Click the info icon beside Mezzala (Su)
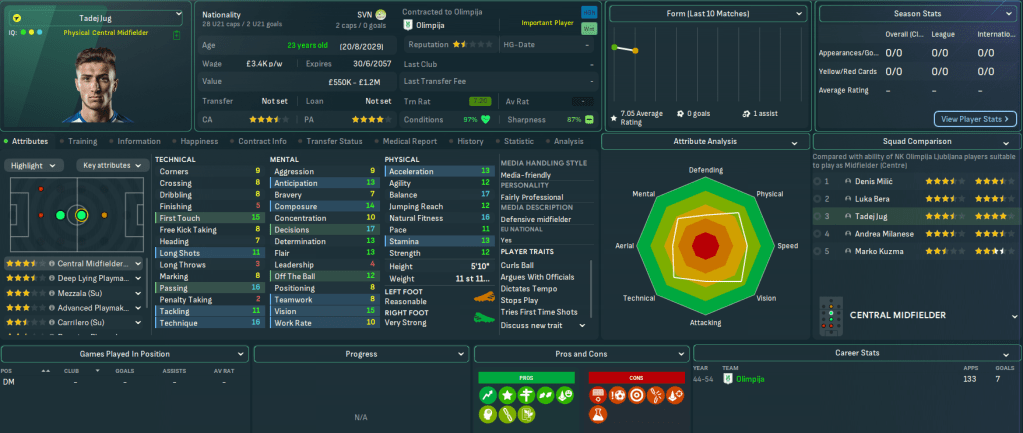The height and width of the screenshot is (433, 1023). [51, 293]
